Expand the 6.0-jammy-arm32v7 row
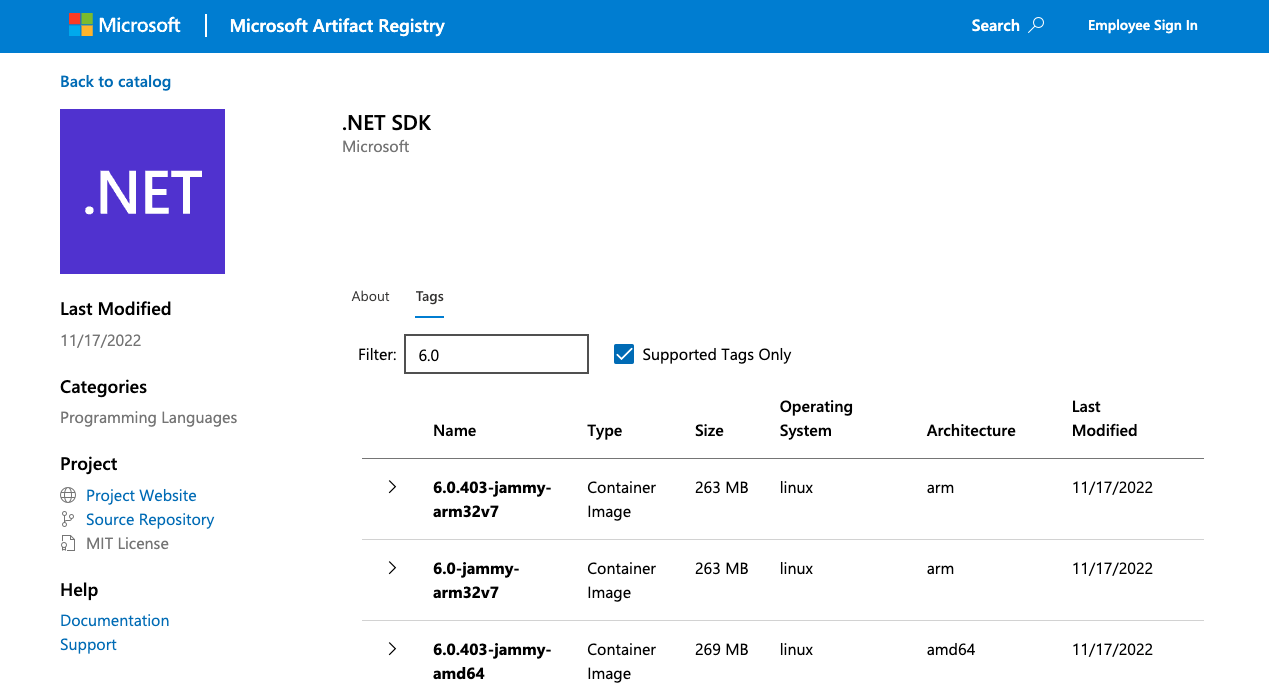Viewport: 1269px width, 689px height. [x=392, y=568]
